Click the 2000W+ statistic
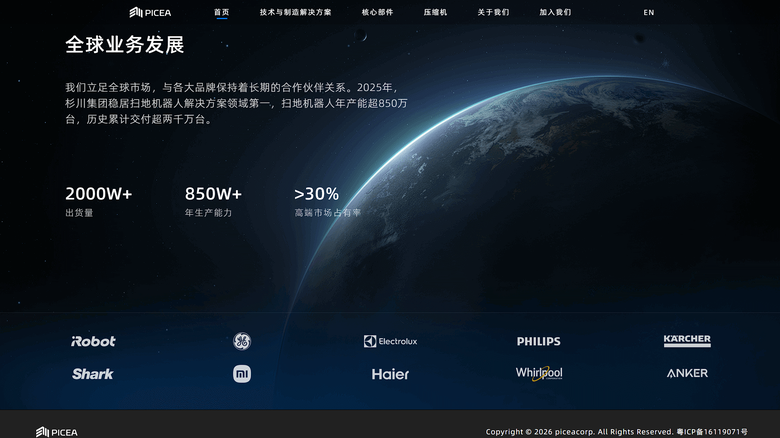 pos(98,194)
